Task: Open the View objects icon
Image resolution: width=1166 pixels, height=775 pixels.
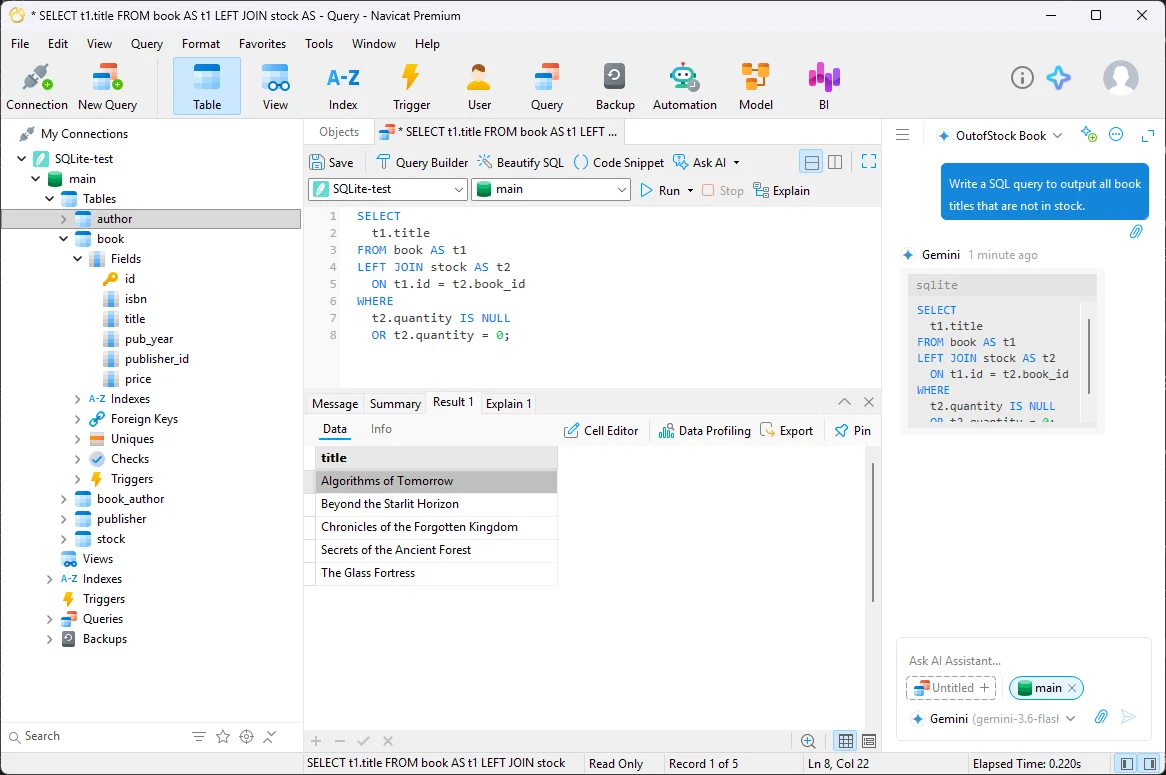Action: tap(275, 87)
